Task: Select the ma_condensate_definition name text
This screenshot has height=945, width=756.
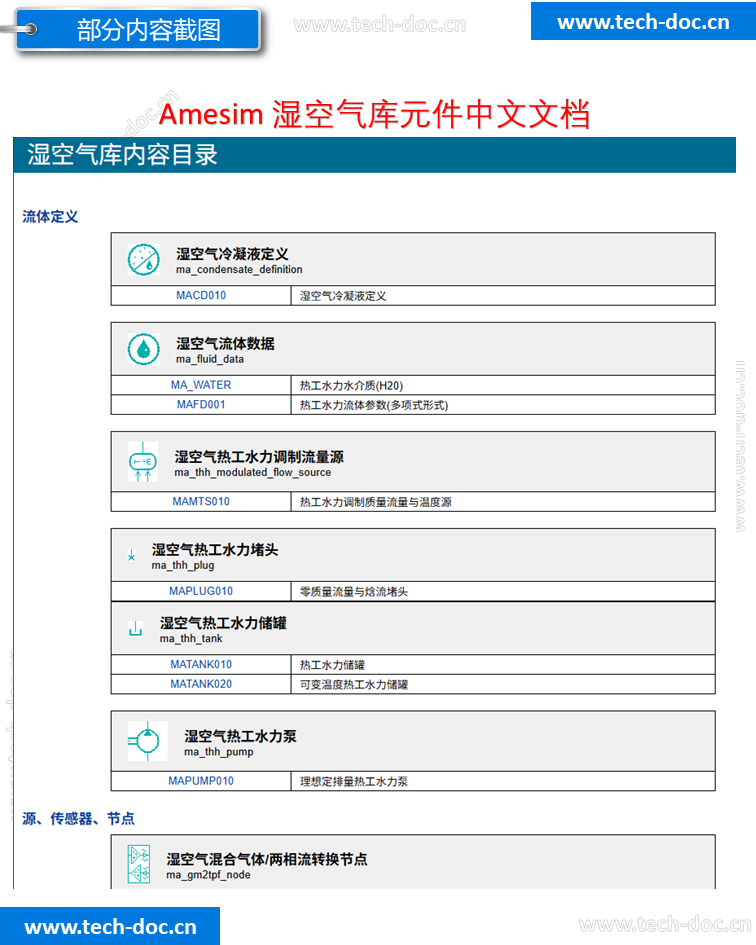Action: coord(239,269)
